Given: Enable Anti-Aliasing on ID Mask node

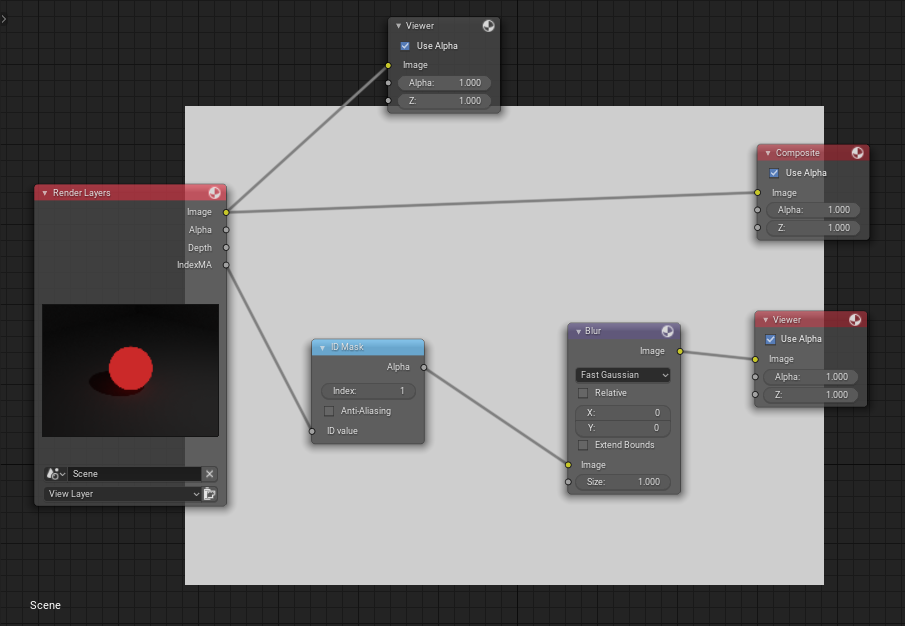Looking at the screenshot, I should (x=329, y=411).
